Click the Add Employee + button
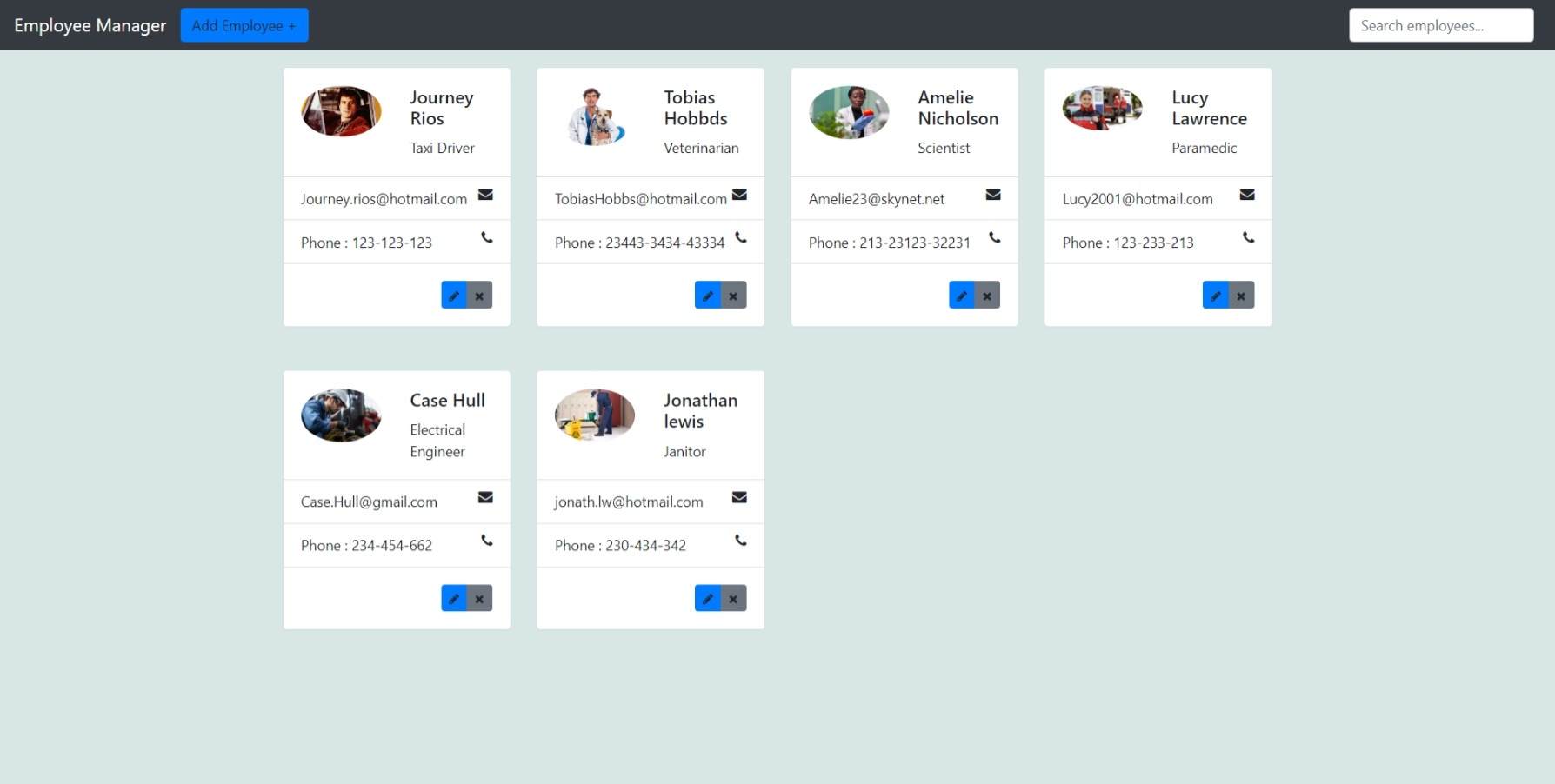Viewport: 1555px width, 784px height. point(244,25)
